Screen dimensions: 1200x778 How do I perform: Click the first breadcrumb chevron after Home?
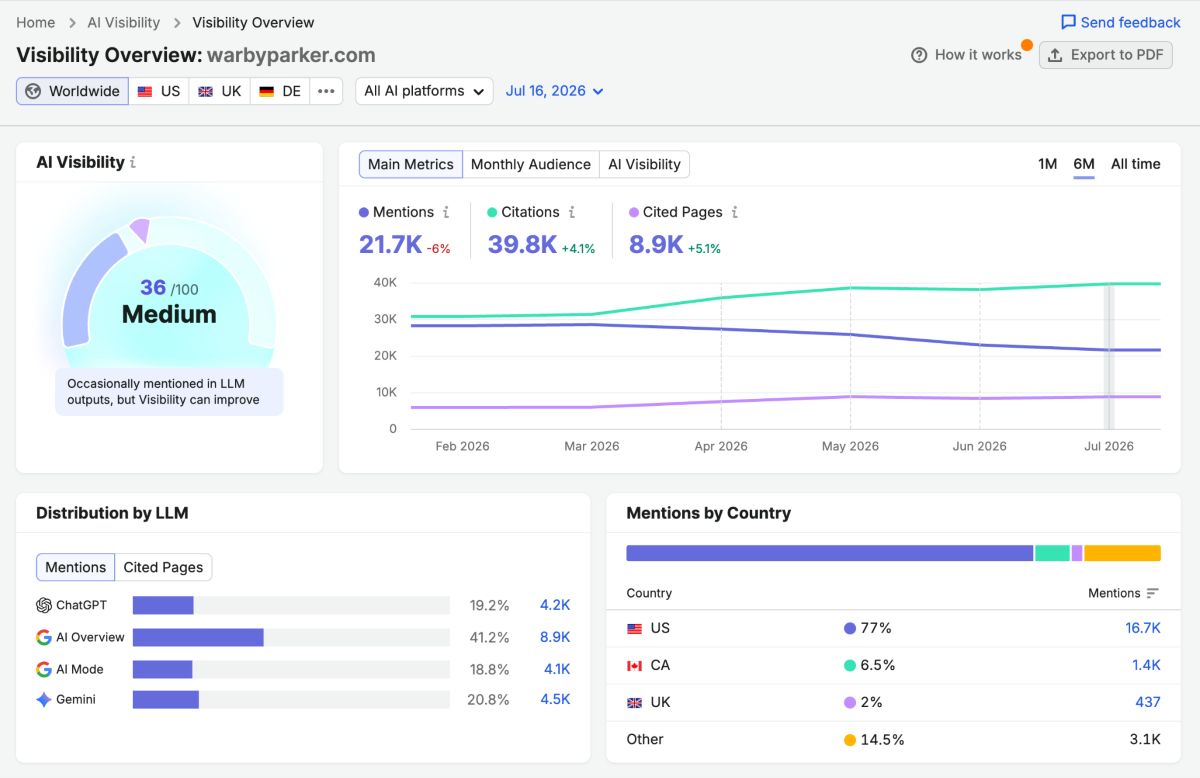[x=73, y=22]
